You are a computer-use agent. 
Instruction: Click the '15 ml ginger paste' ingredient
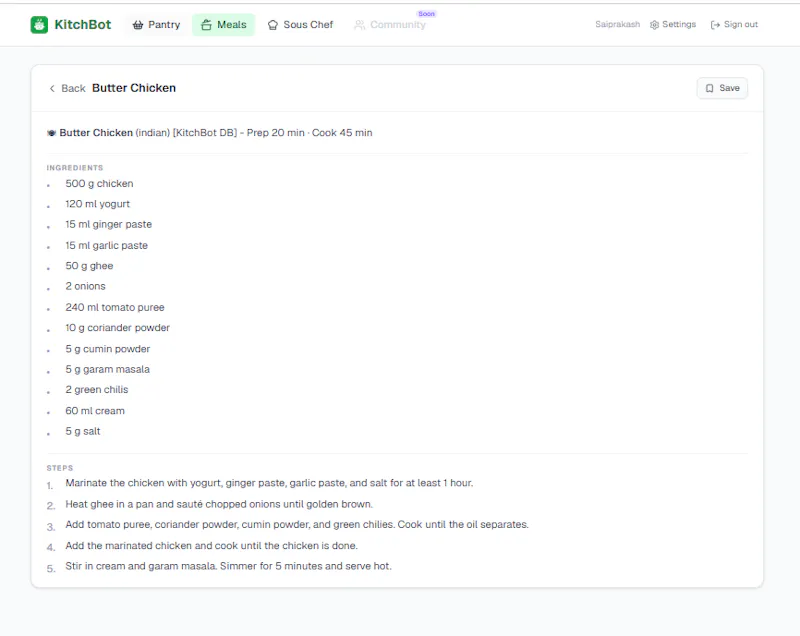coord(109,224)
